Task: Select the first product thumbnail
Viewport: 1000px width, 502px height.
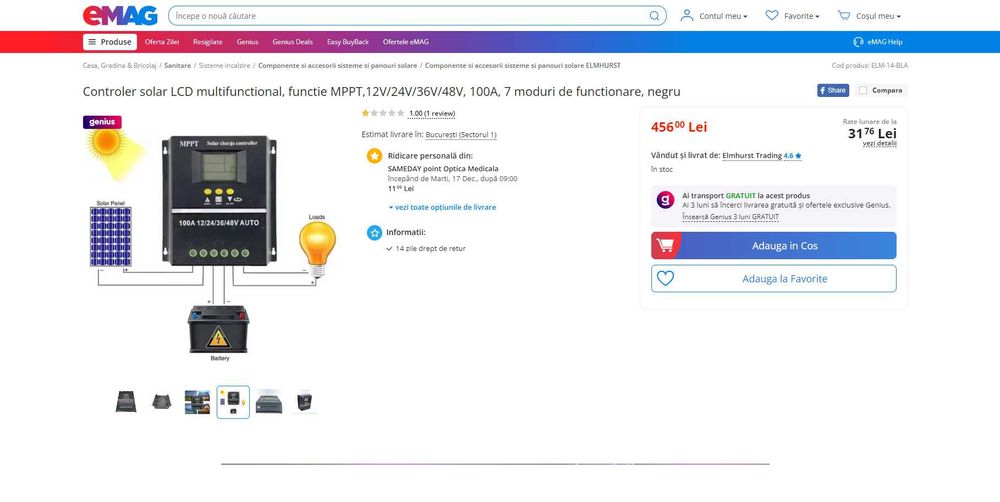Action: point(126,402)
